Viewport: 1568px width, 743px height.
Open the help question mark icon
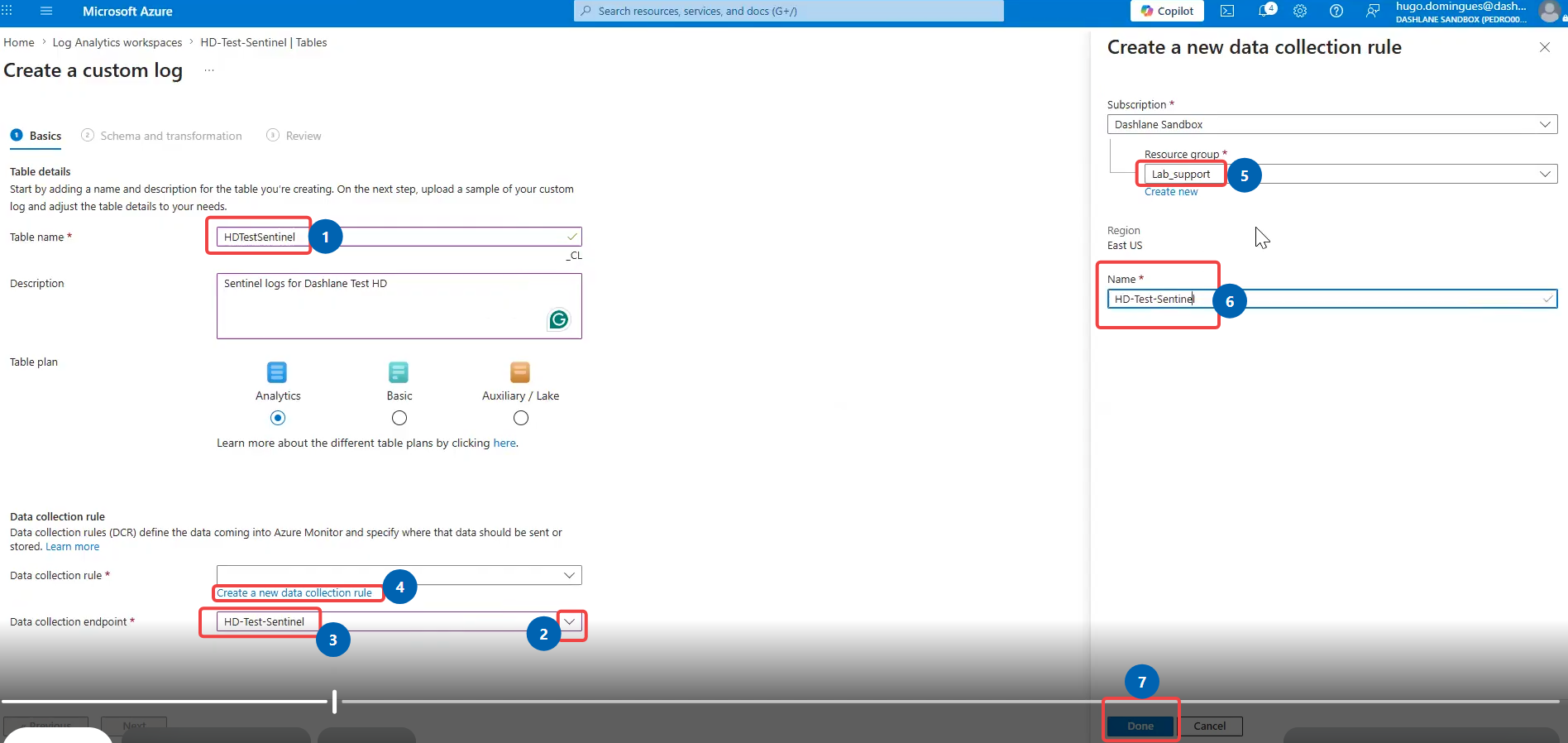click(1336, 12)
